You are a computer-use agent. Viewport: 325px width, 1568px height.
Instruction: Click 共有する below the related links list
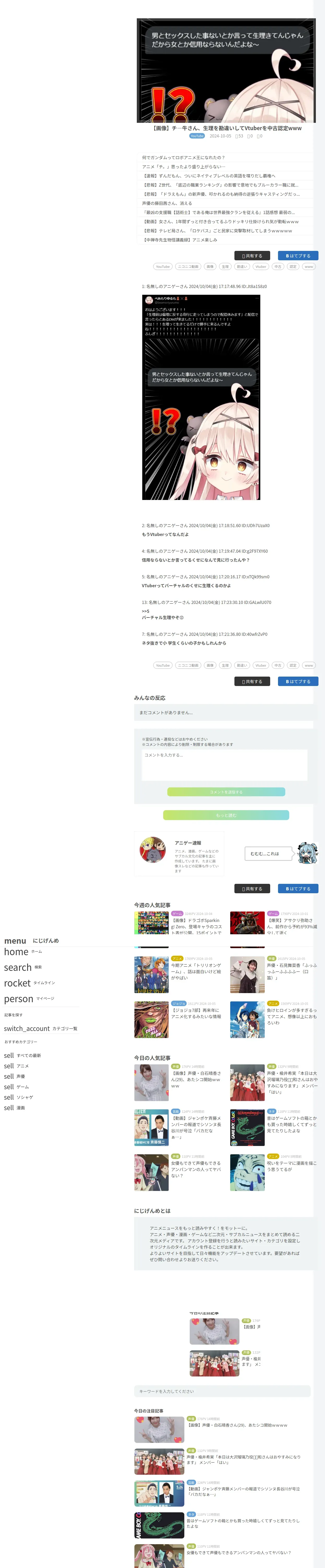point(252,256)
